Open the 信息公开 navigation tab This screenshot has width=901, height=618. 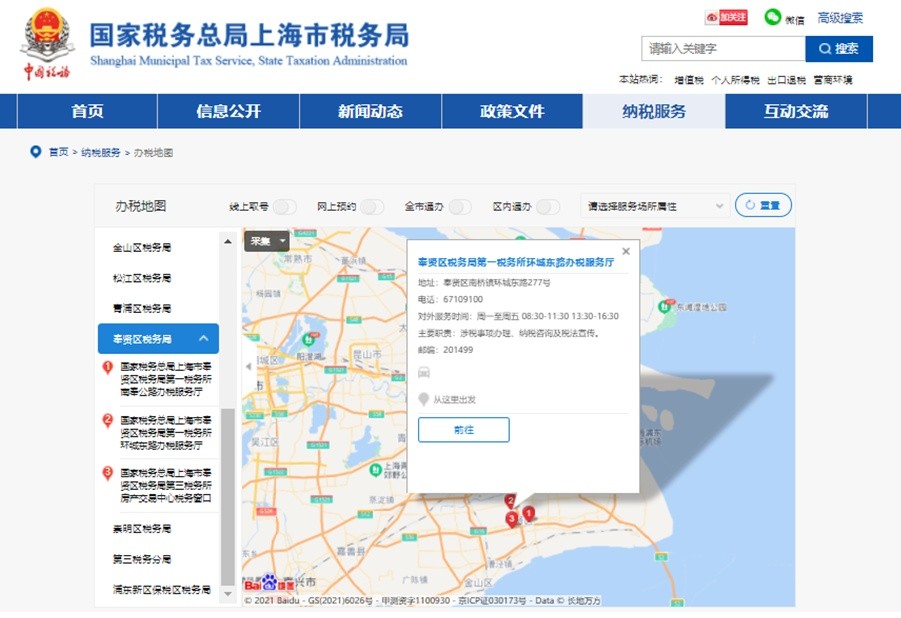point(228,111)
